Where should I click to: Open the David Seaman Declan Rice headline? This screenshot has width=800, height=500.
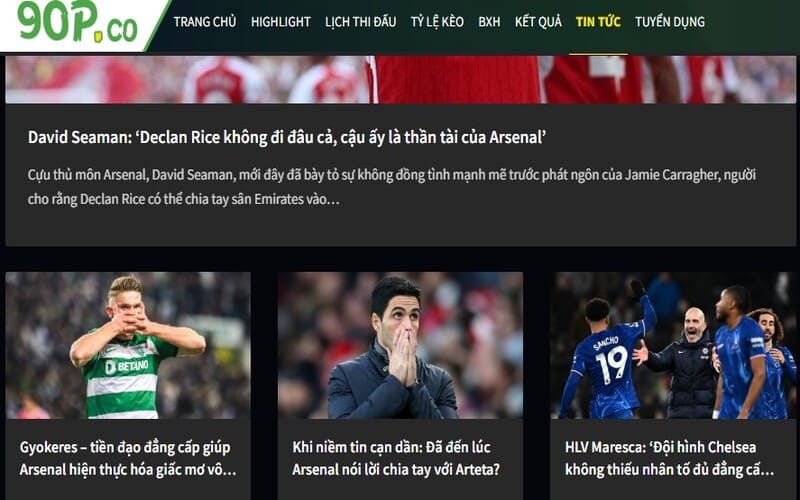(x=287, y=137)
